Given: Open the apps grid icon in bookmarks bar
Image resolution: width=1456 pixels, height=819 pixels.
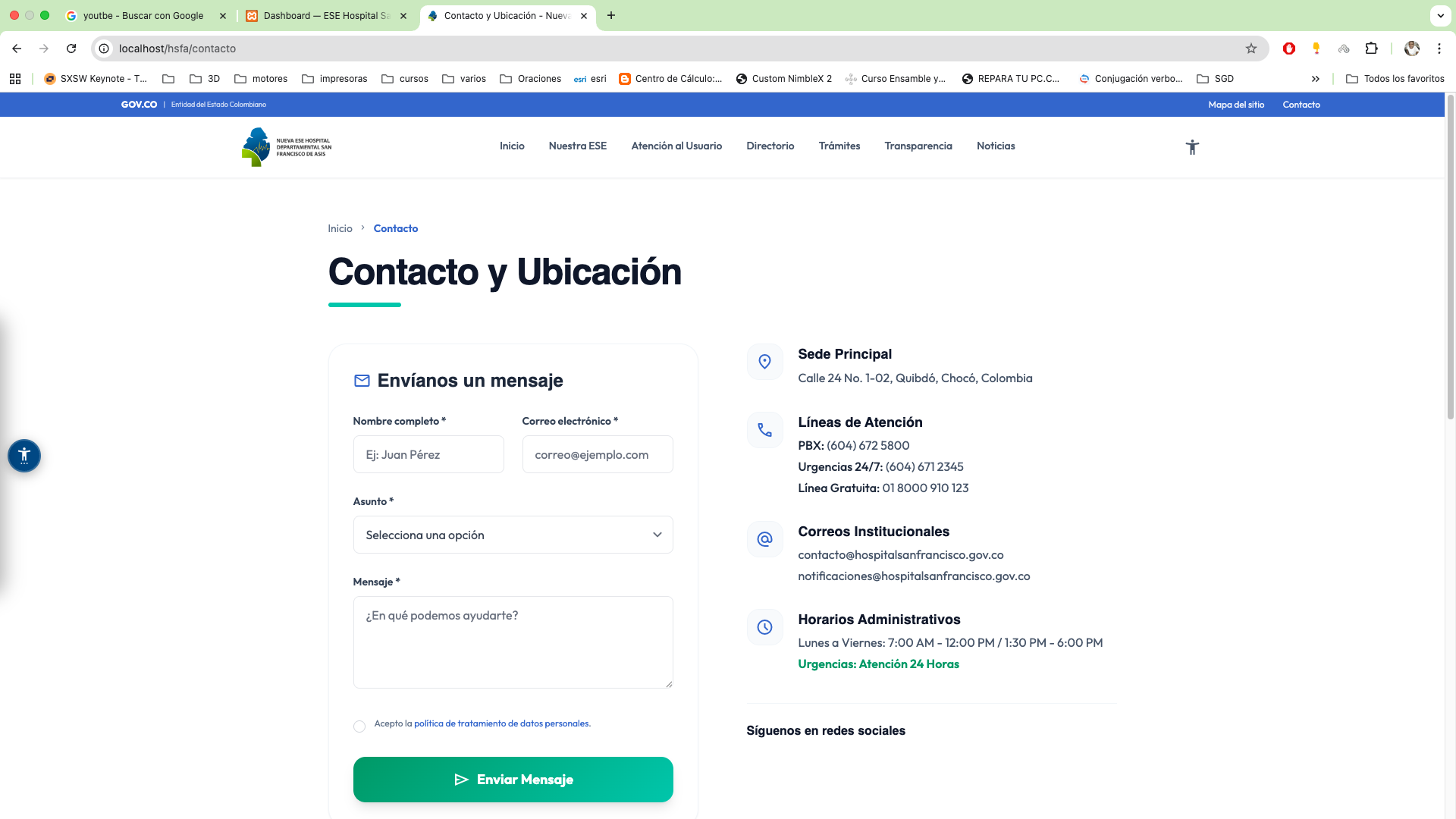Looking at the screenshot, I should (15, 79).
